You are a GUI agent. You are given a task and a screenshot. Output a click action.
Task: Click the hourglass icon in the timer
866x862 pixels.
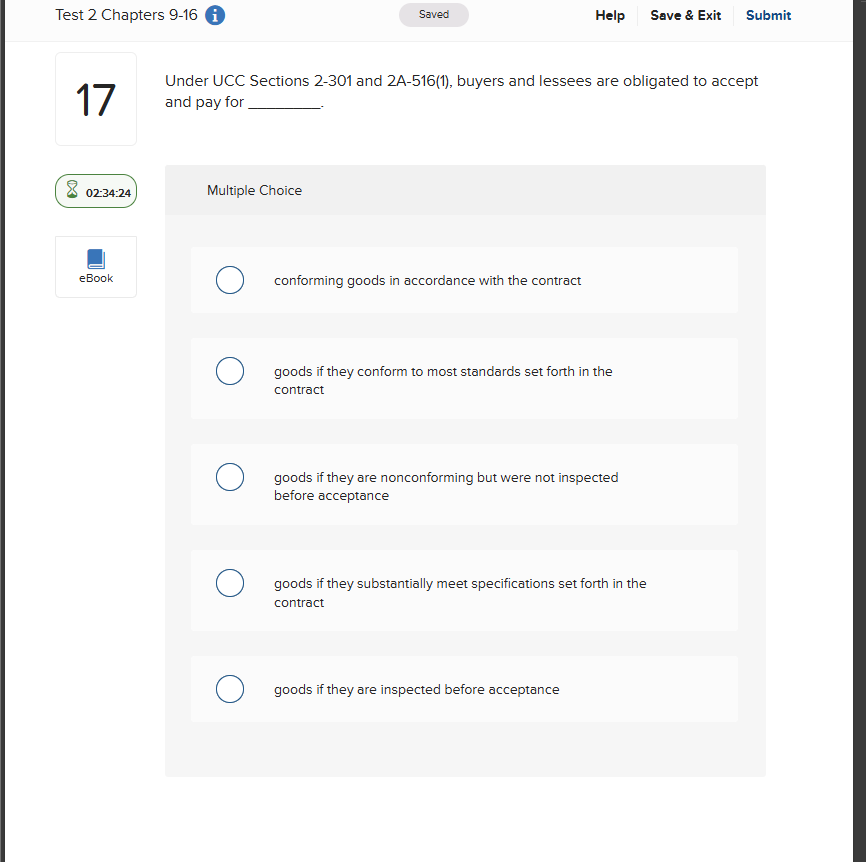[x=71, y=190]
